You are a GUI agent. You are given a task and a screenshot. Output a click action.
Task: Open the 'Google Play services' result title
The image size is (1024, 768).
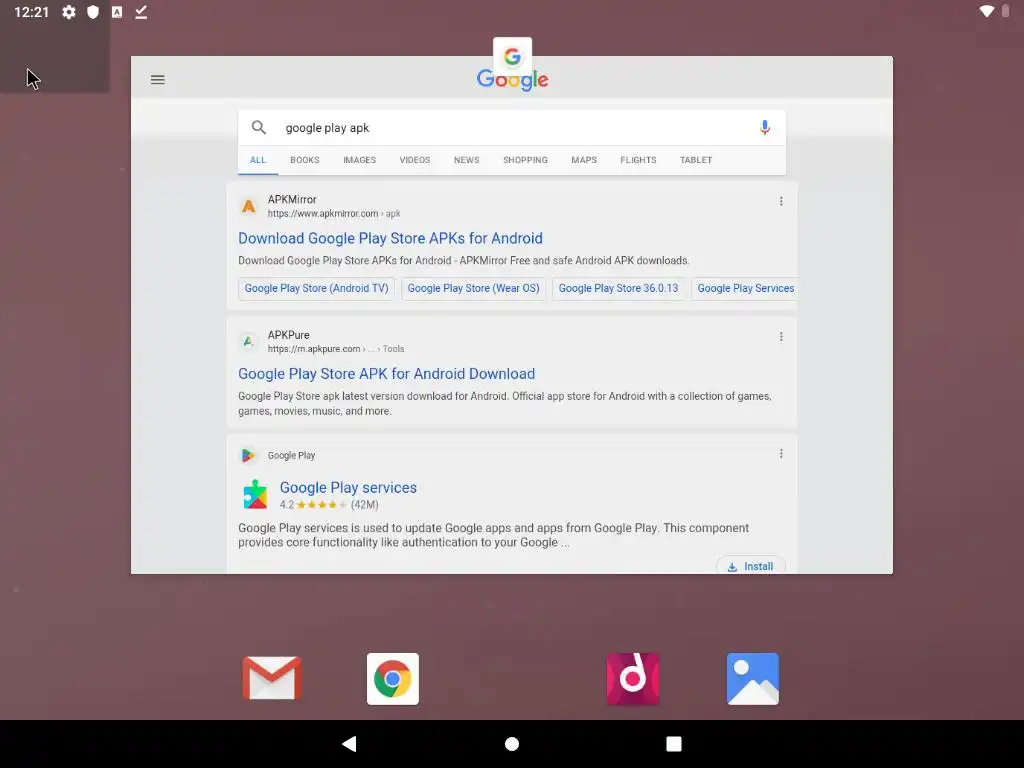pyautogui.click(x=348, y=487)
